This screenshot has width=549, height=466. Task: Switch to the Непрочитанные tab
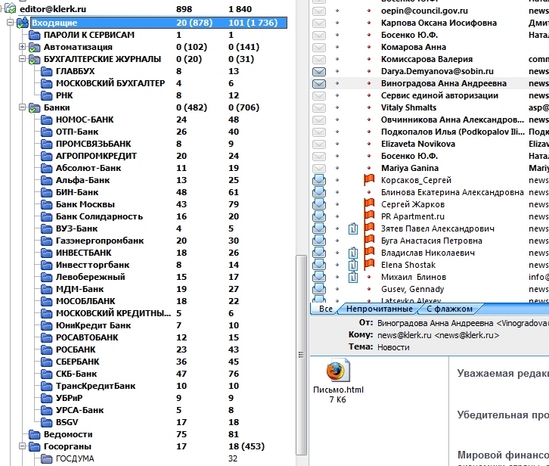point(379,309)
